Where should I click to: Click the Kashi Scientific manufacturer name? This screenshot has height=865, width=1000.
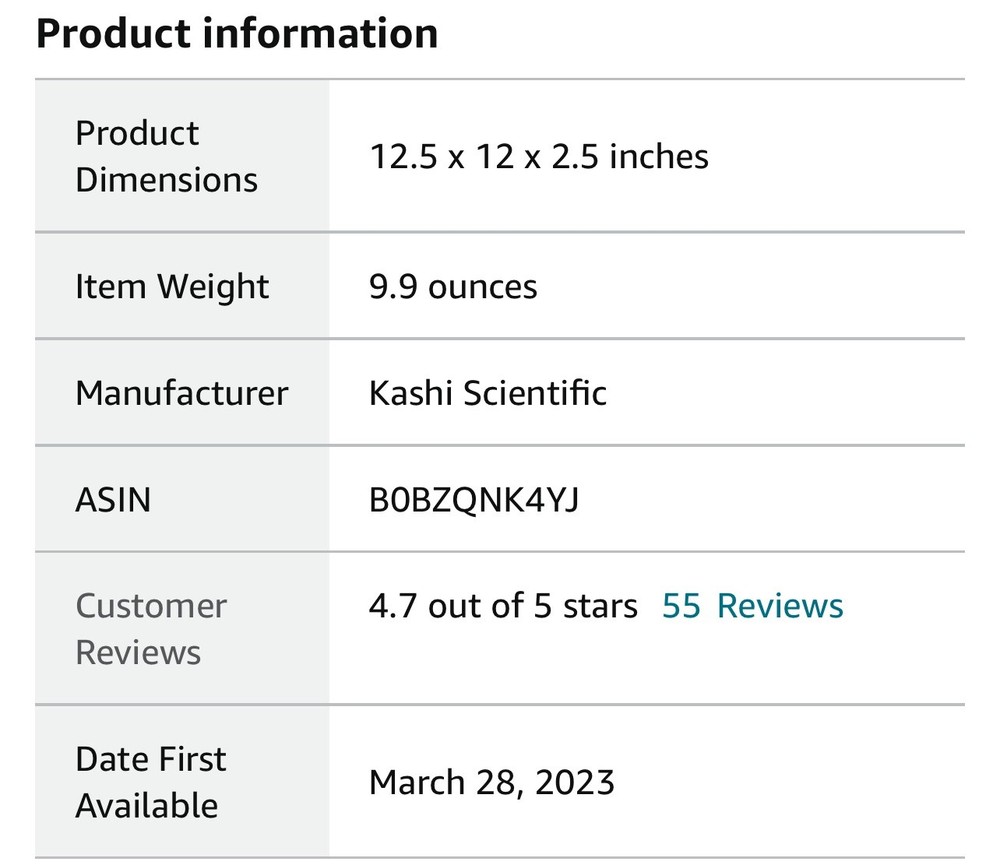click(x=488, y=393)
